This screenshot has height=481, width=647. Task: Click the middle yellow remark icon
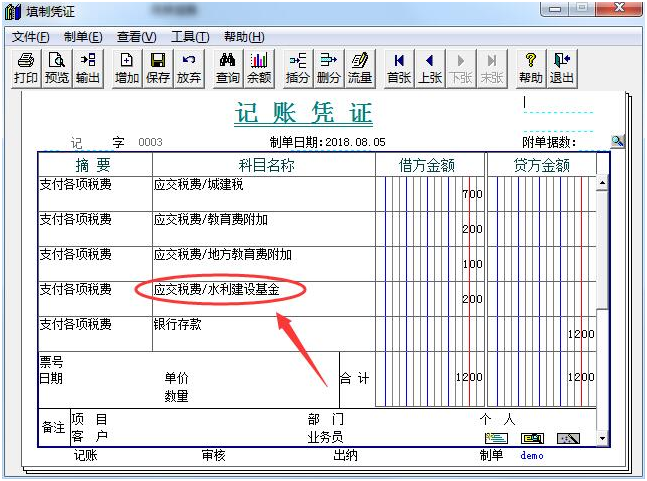coord(532,438)
